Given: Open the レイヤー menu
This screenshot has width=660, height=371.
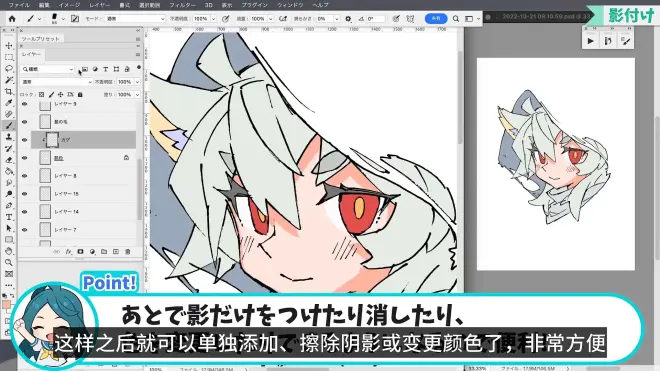Looking at the screenshot, I should point(99,5).
